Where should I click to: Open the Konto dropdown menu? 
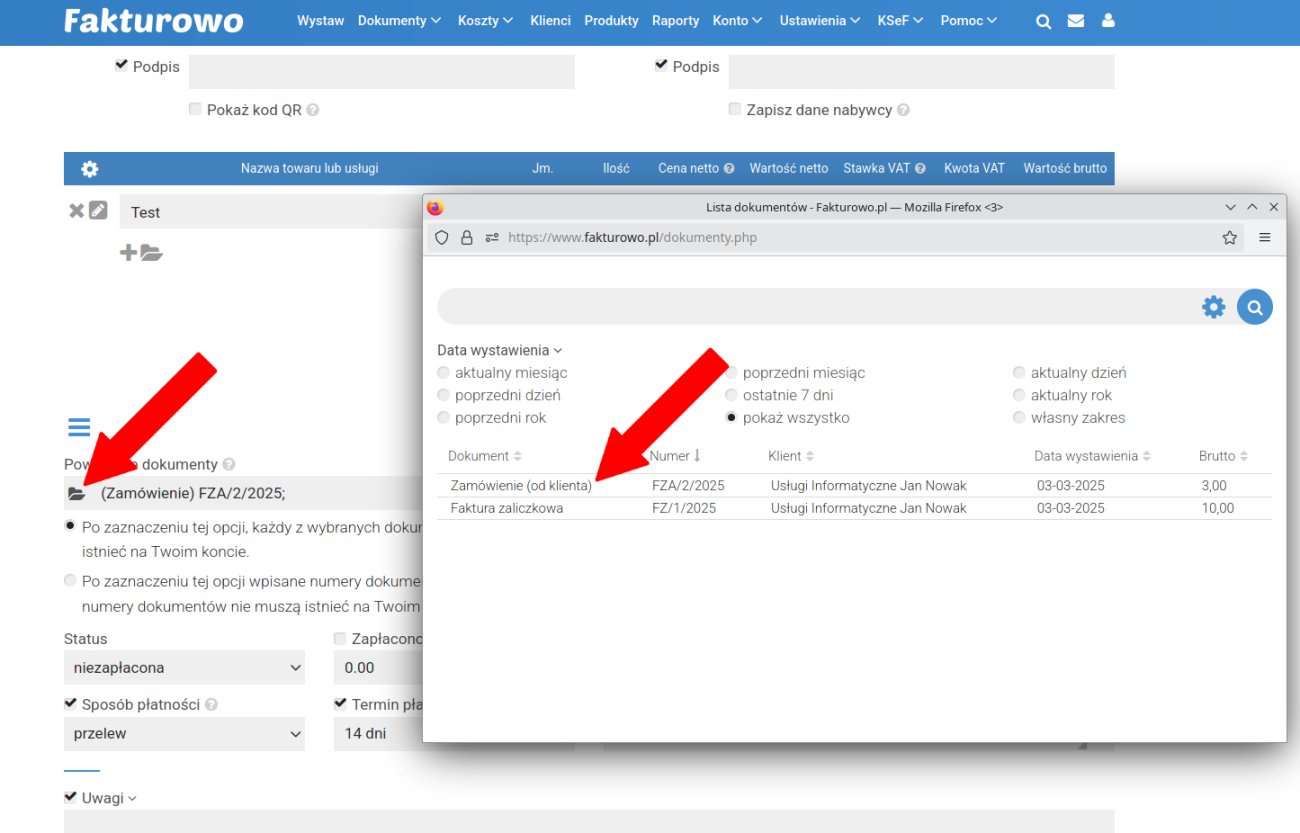[737, 21]
